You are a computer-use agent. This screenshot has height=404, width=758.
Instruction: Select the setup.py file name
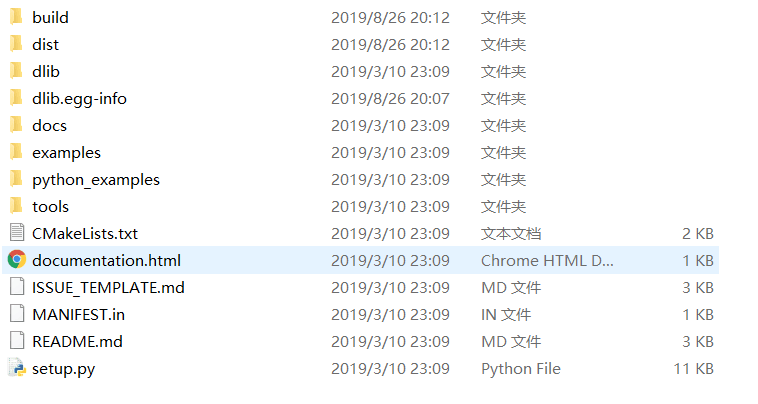(x=63, y=368)
